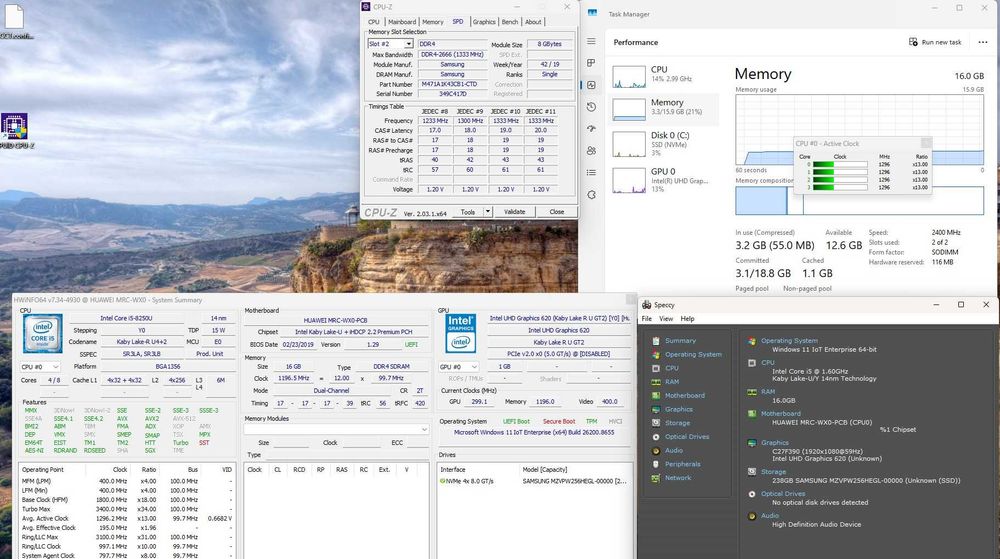Close the CPU #0 Active Clock popup
Image resolution: width=1000 pixels, height=559 pixels.
926,143
